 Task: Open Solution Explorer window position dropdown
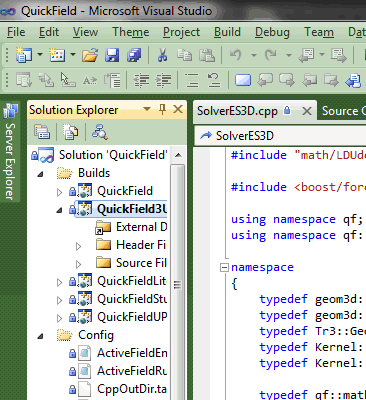pyautogui.click(x=146, y=109)
